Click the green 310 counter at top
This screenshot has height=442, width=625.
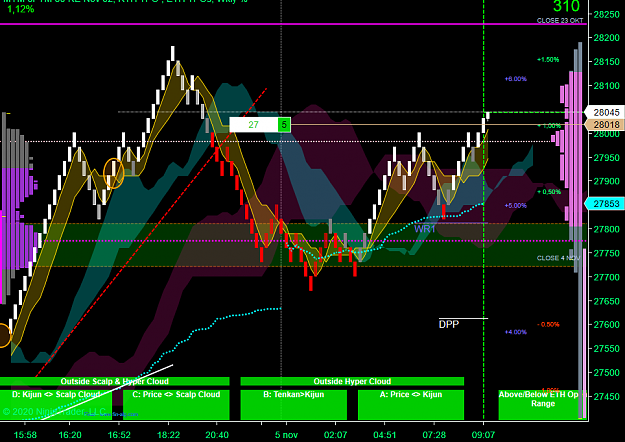(566, 6)
